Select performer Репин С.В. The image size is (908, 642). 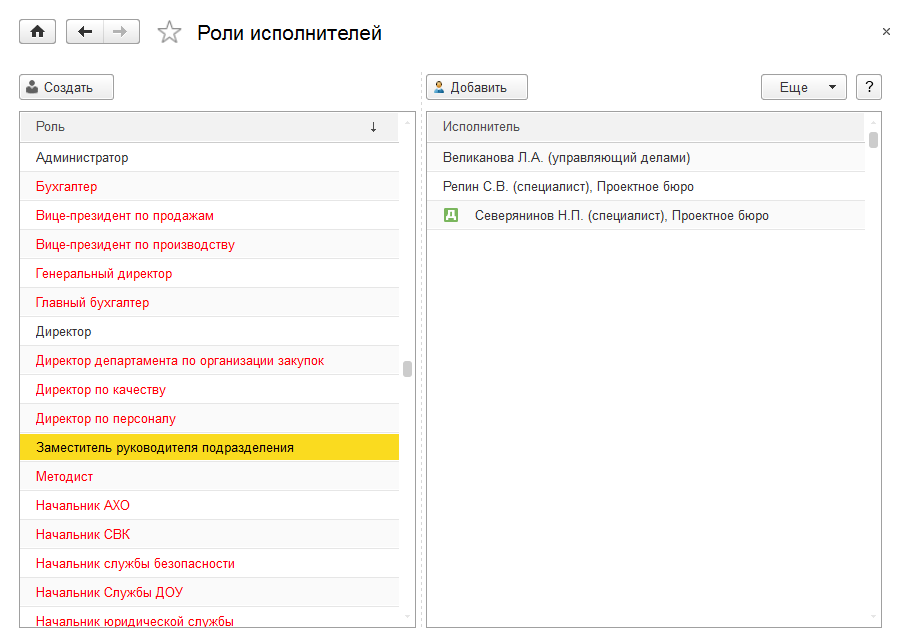568,186
